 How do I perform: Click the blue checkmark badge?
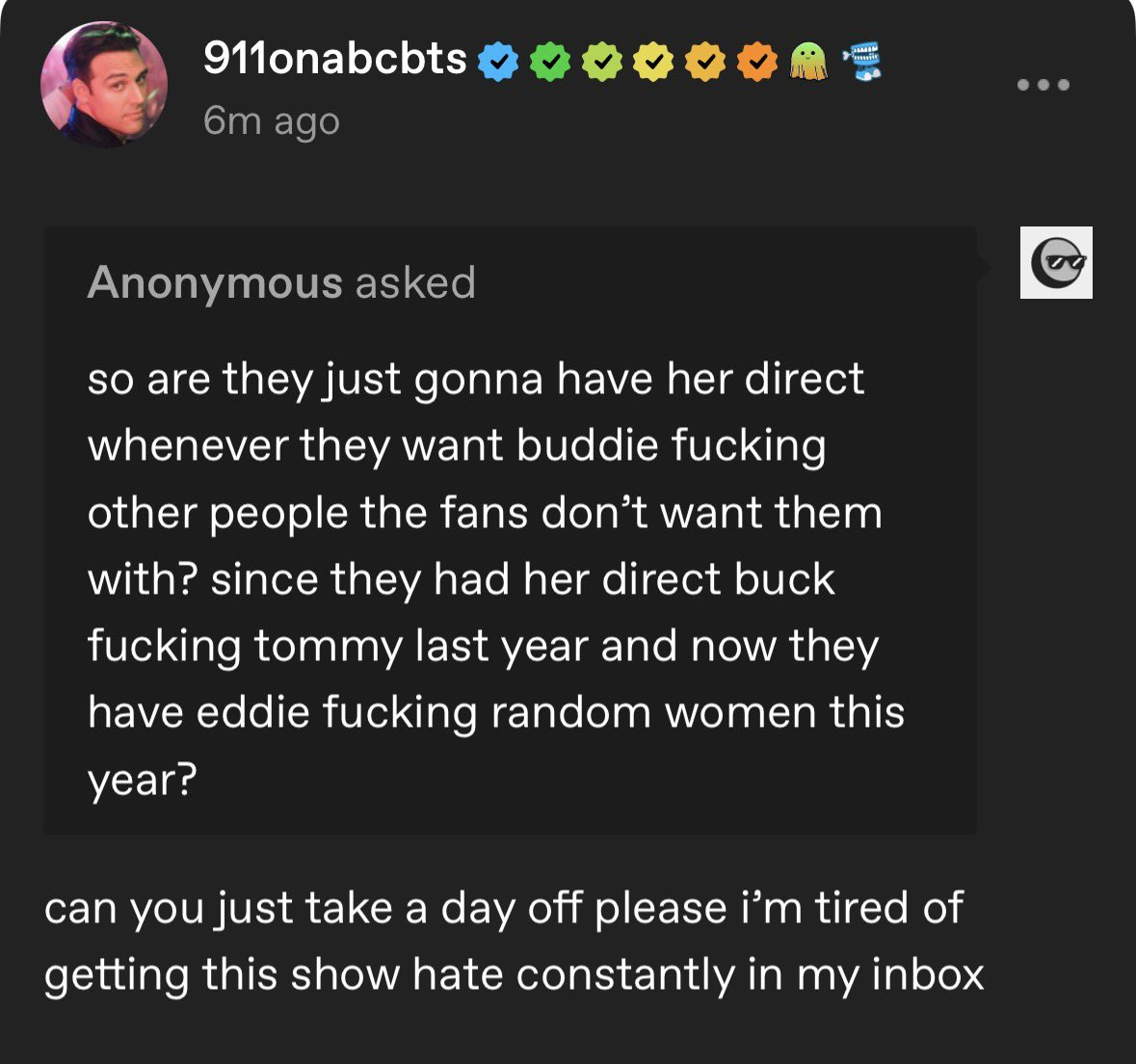pos(497,63)
